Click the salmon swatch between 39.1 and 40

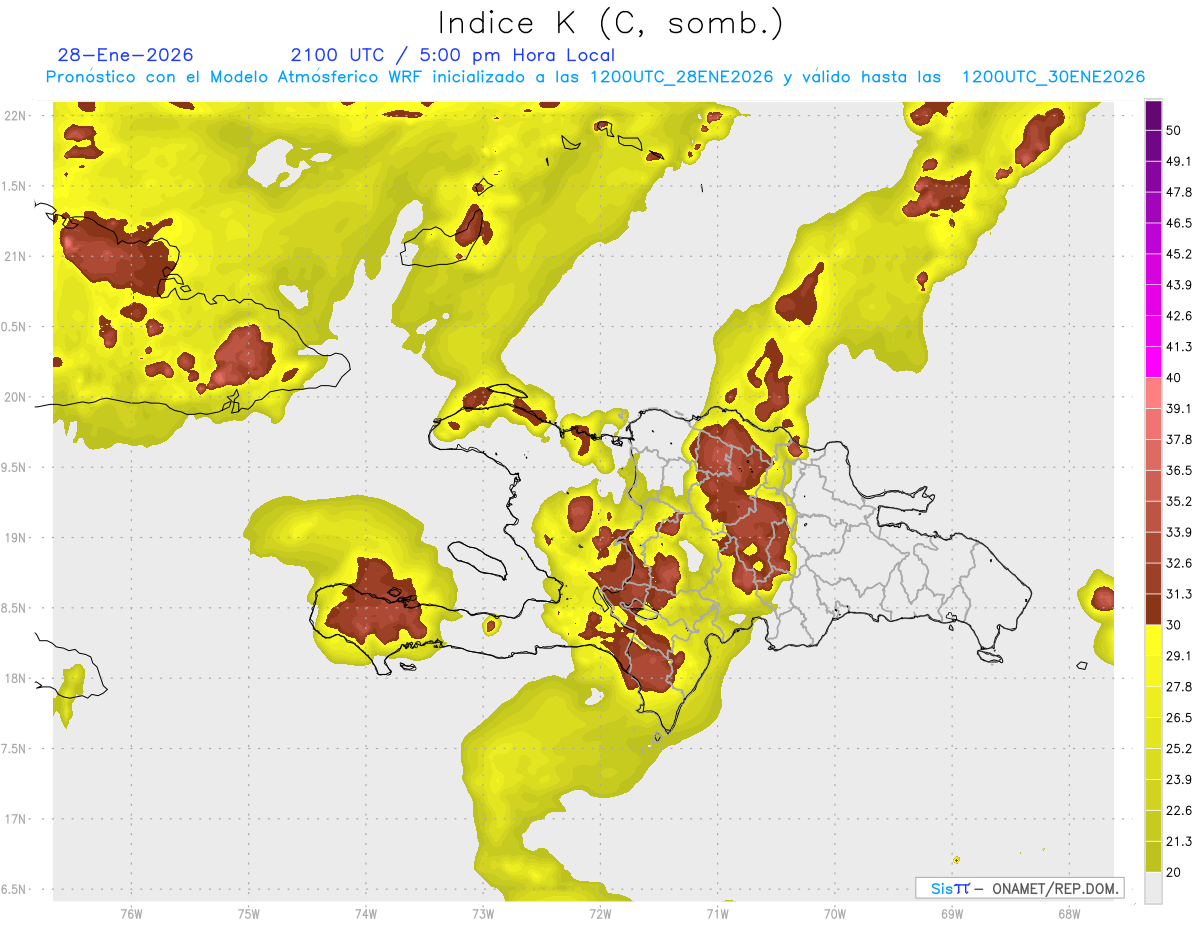pyautogui.click(x=1153, y=393)
